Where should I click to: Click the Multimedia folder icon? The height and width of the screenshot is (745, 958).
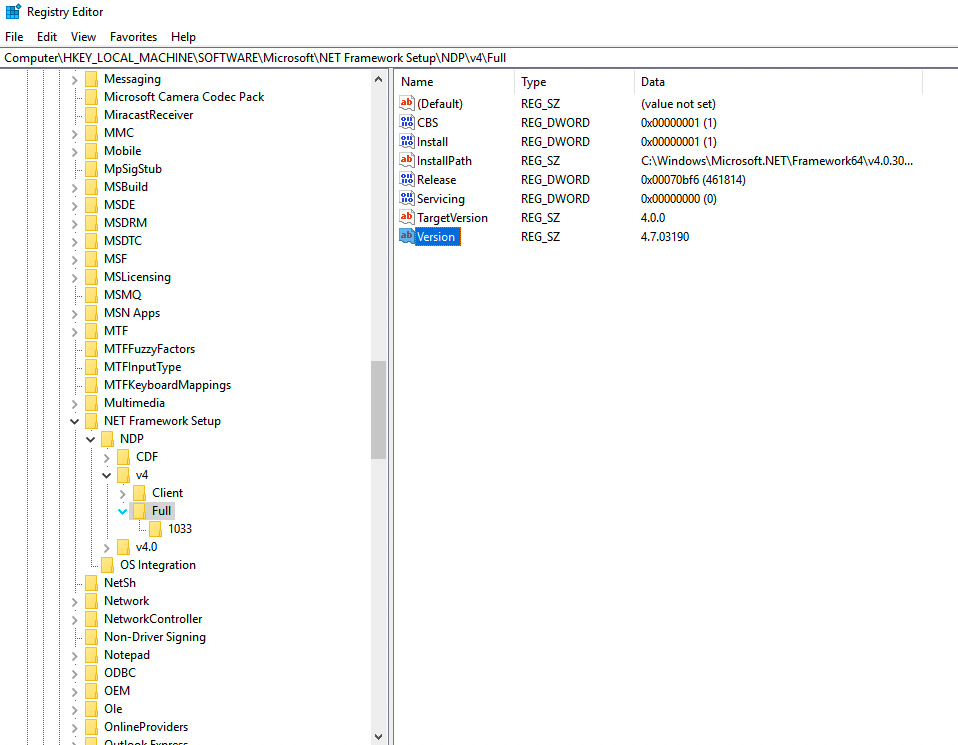click(x=92, y=403)
